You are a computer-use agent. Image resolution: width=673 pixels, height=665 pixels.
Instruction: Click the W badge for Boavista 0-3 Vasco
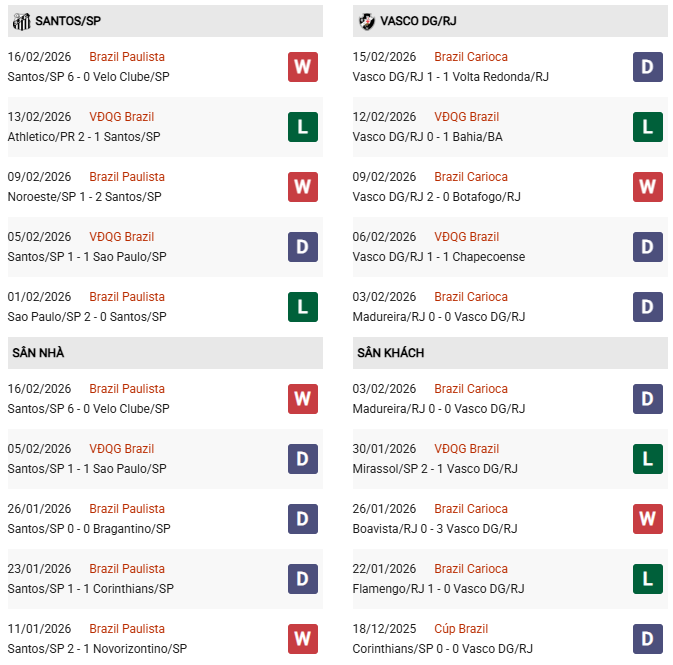click(x=647, y=519)
